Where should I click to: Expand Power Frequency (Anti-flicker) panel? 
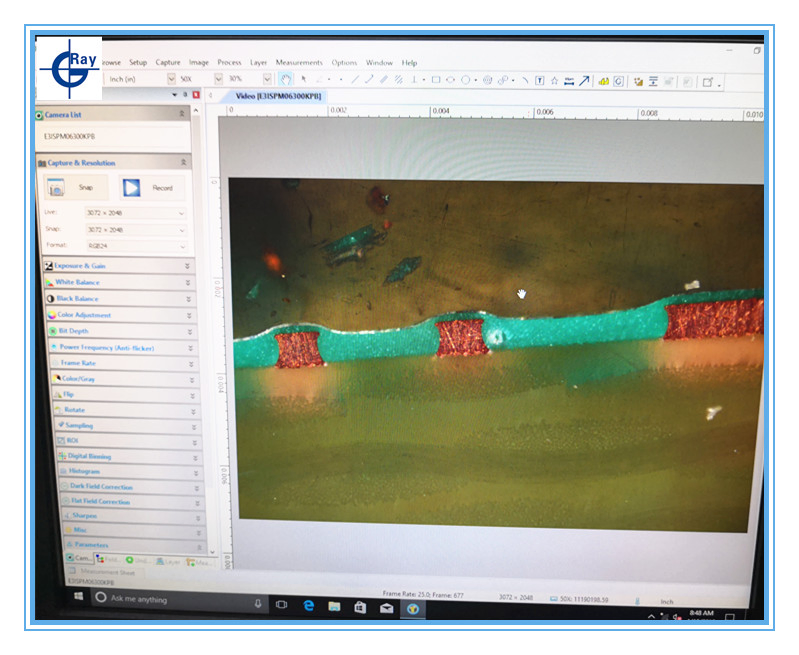point(123,348)
